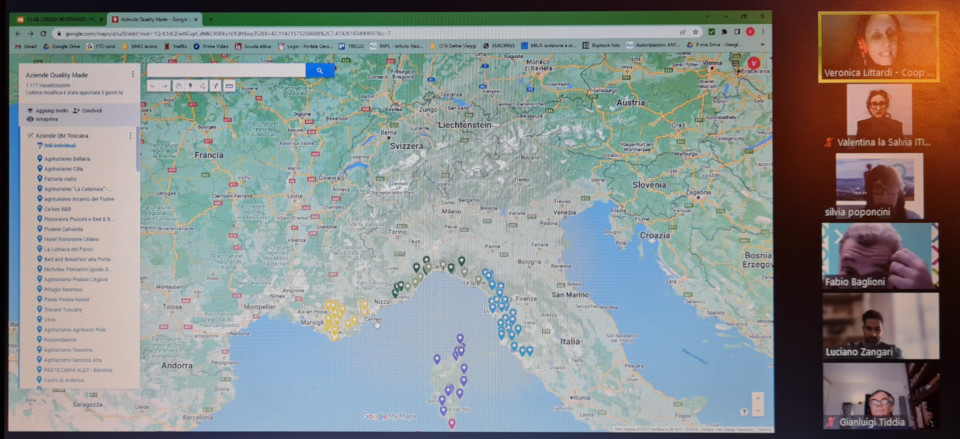Toggle the browser side panel icon
Screen dimensions: 960x439
click(737, 32)
